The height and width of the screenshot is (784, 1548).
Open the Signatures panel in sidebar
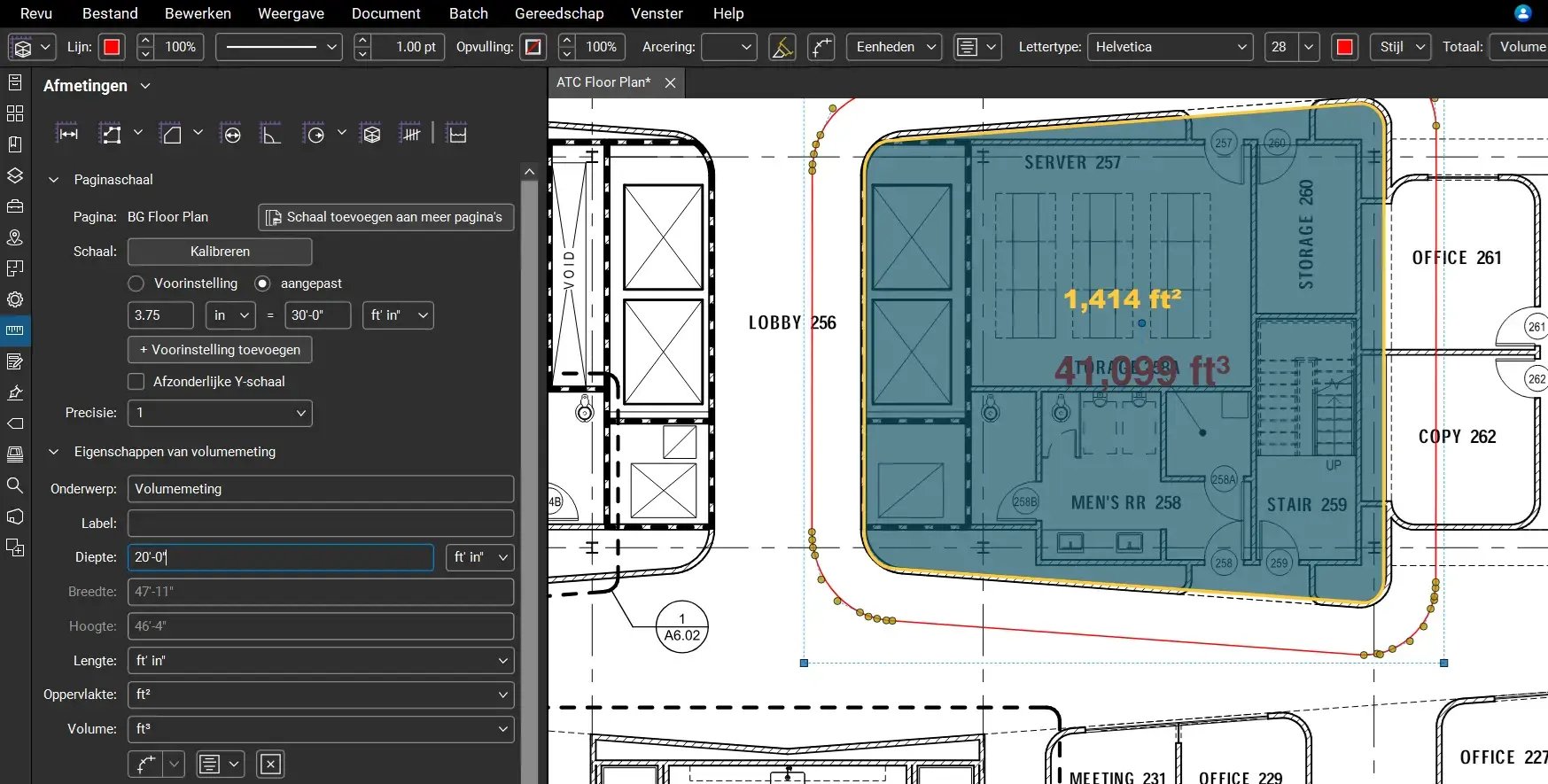point(15,392)
